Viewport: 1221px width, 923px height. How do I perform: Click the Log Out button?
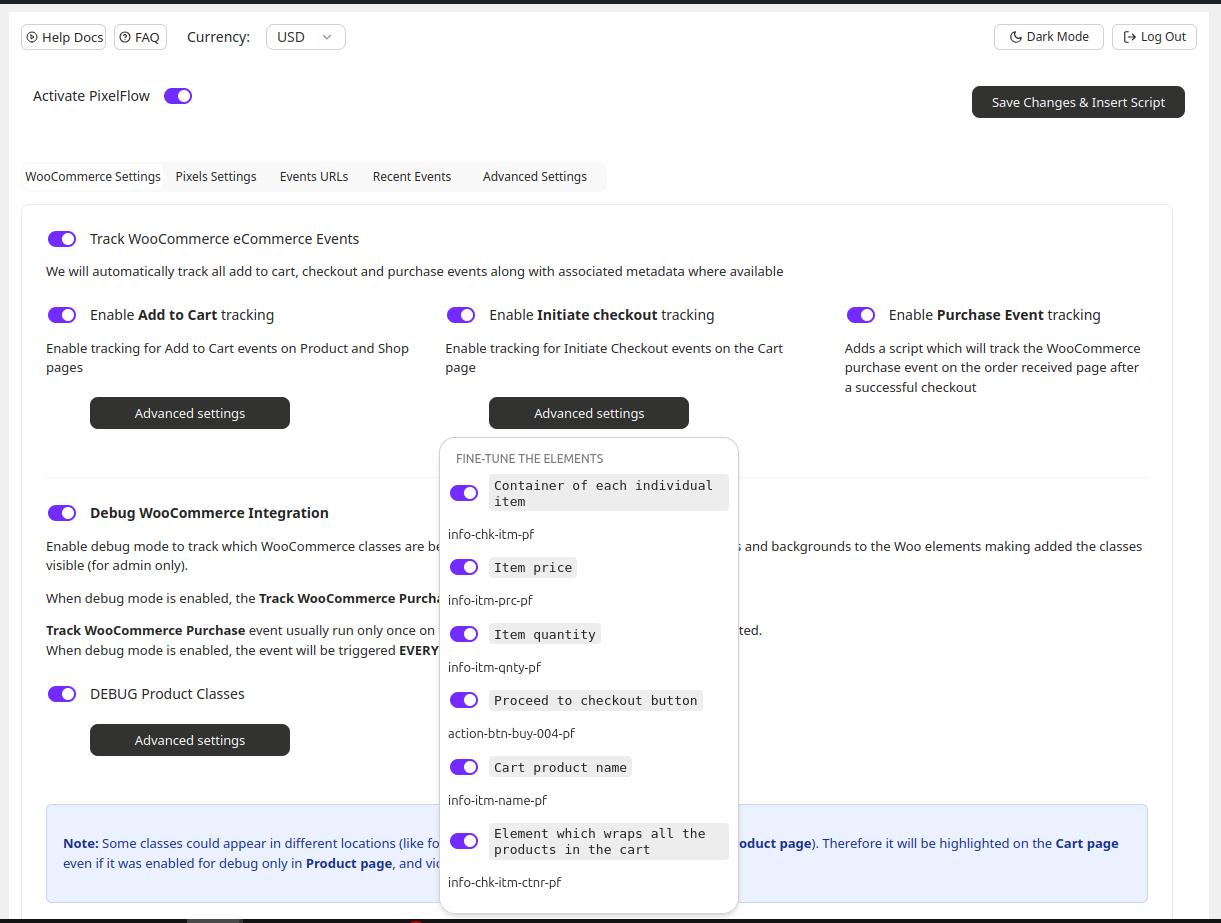[1154, 37]
